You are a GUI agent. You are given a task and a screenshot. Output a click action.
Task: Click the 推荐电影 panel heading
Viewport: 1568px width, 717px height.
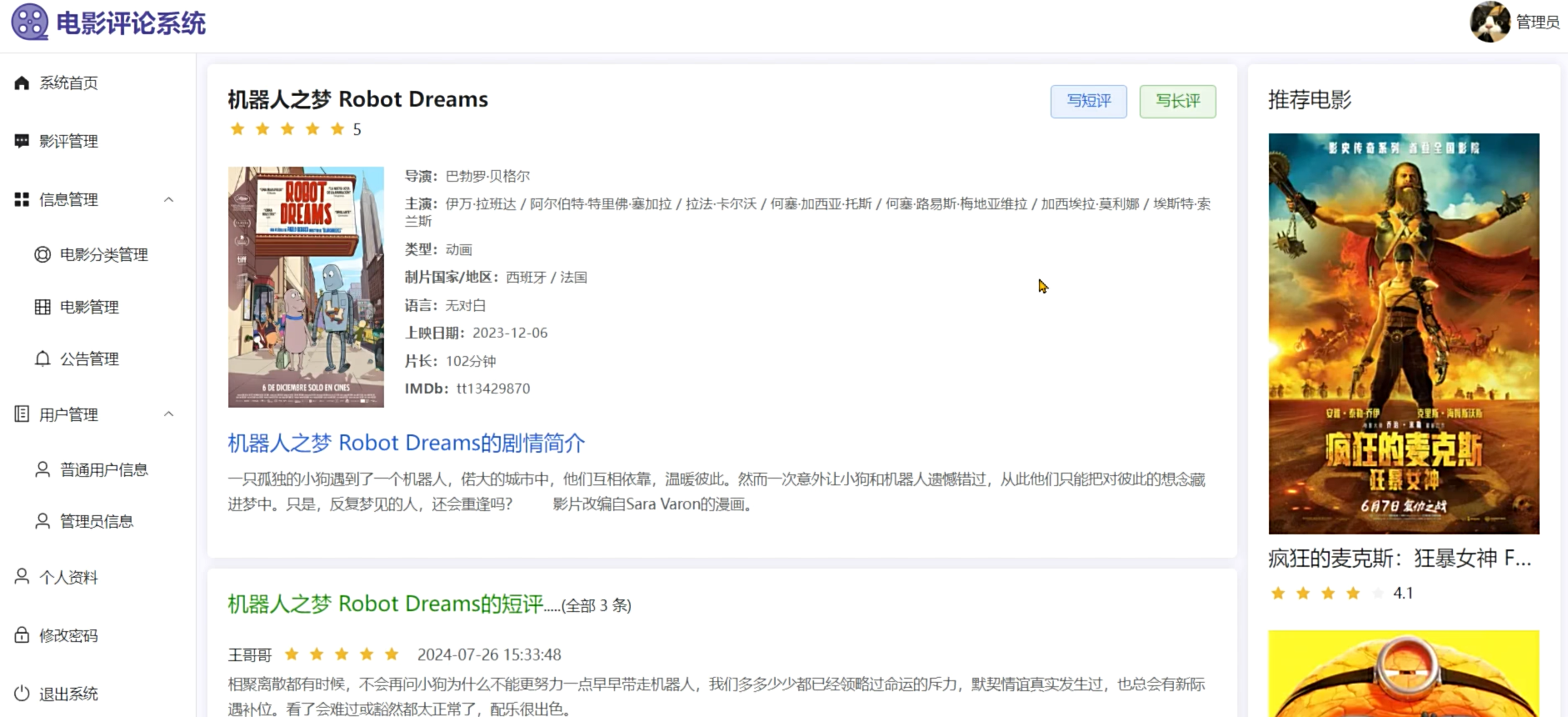(x=1310, y=100)
